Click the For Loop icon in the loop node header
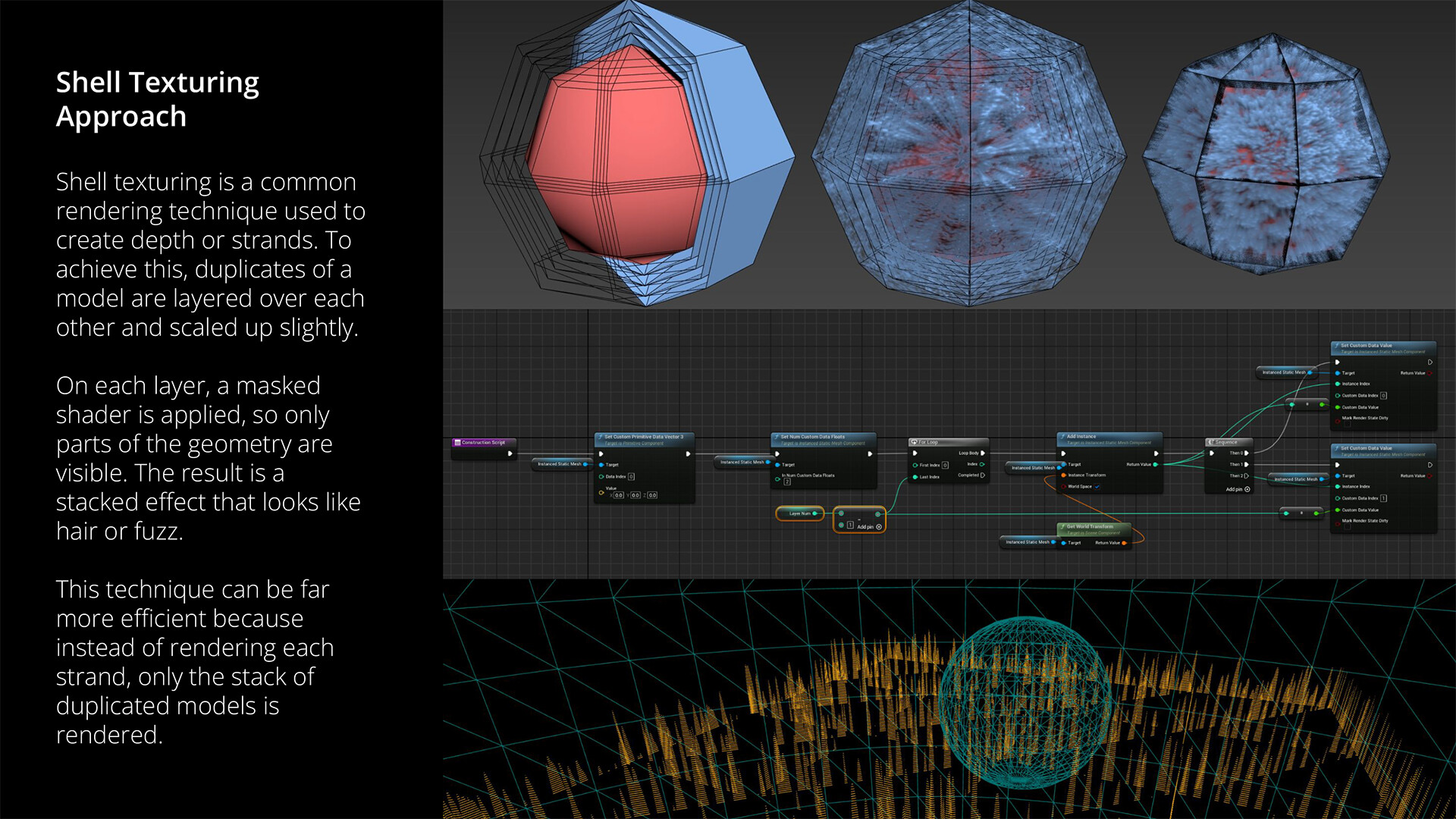Image resolution: width=1456 pixels, height=819 pixels. [915, 442]
